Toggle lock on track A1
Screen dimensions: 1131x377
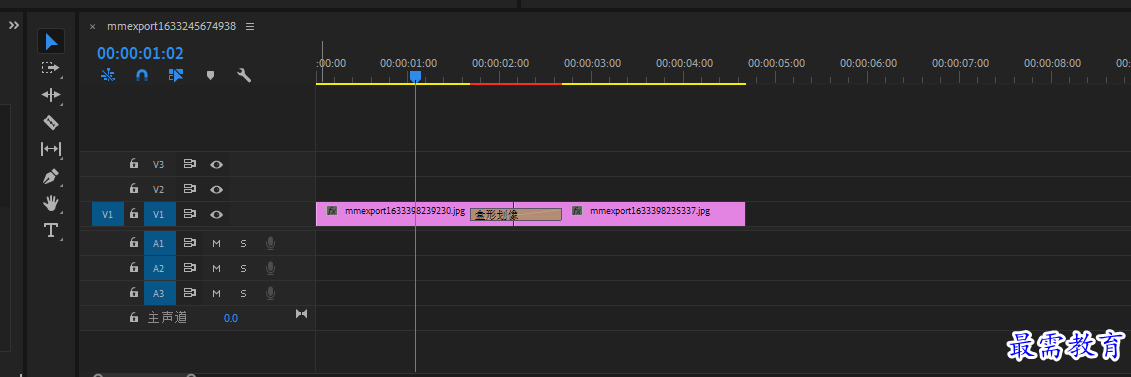point(133,244)
